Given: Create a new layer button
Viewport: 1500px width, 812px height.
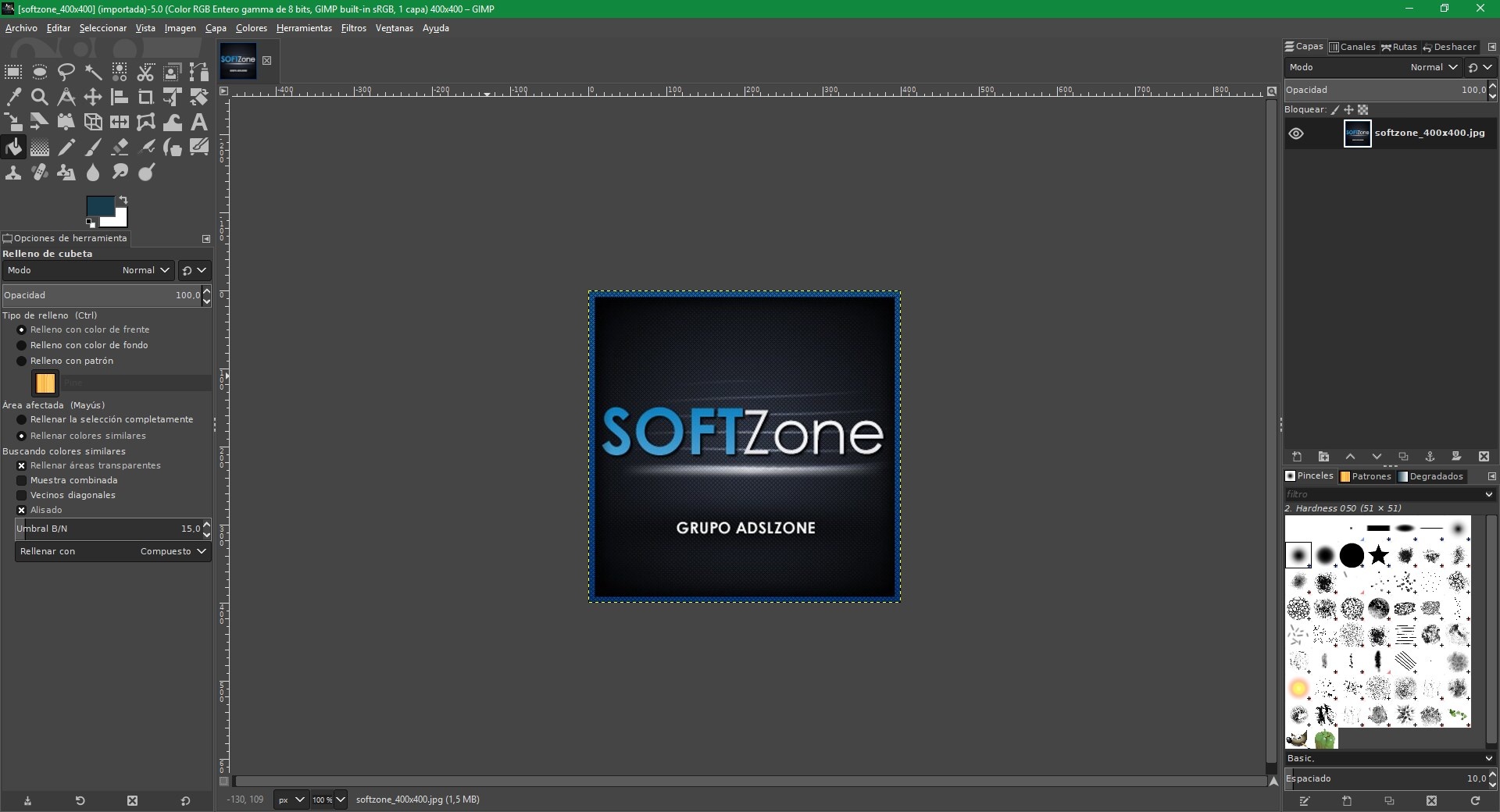Looking at the screenshot, I should [1297, 458].
